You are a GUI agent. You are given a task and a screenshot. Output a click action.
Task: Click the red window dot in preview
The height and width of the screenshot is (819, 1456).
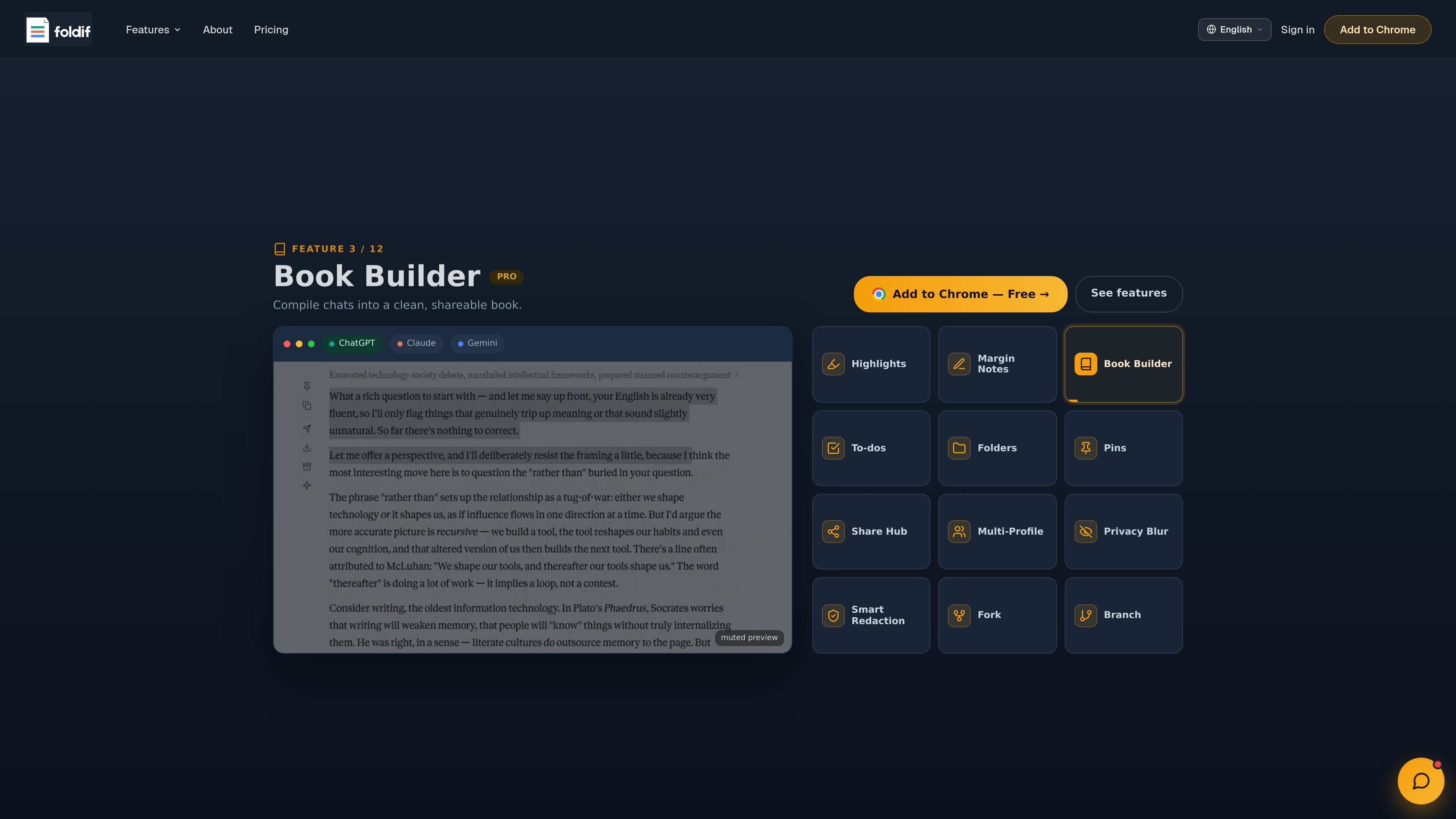[x=287, y=344]
